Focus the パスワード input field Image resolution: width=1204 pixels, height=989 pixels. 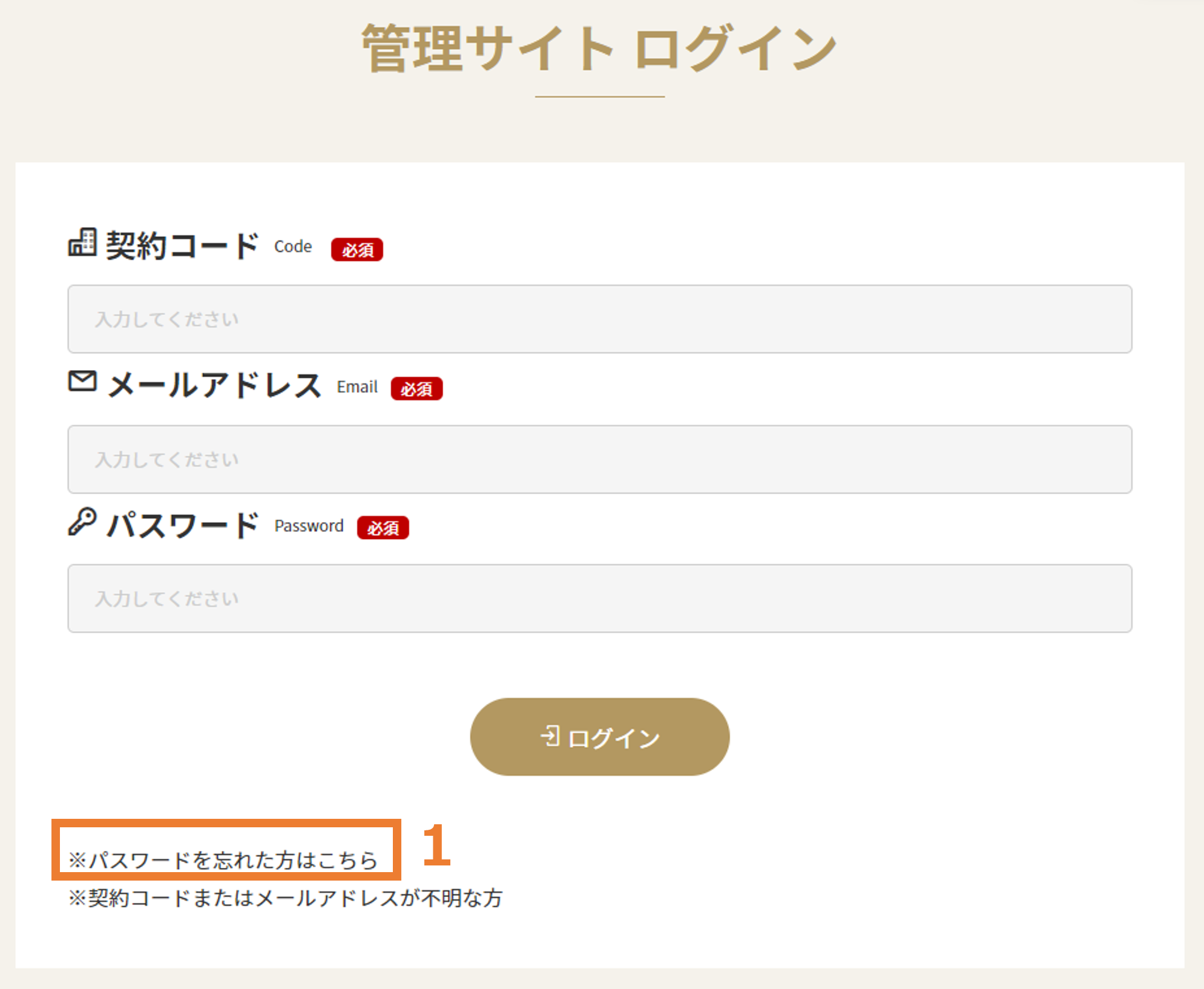click(599, 598)
